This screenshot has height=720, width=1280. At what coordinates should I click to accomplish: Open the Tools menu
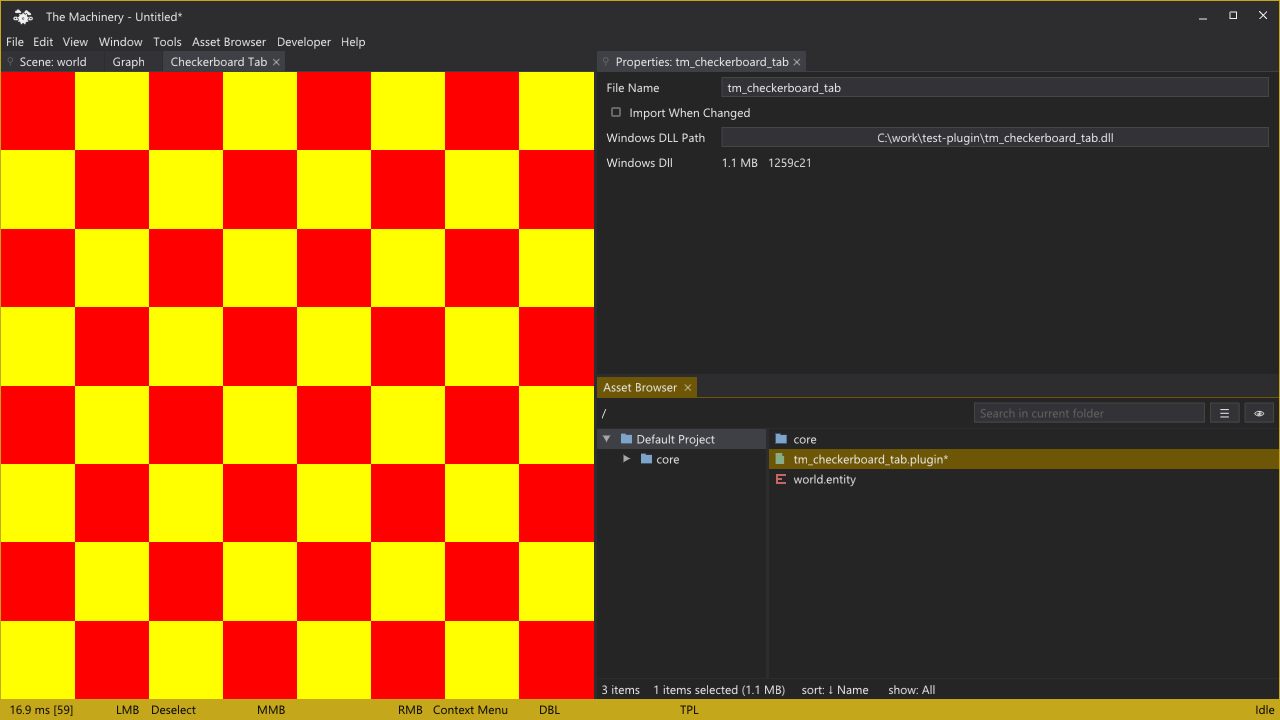(167, 42)
